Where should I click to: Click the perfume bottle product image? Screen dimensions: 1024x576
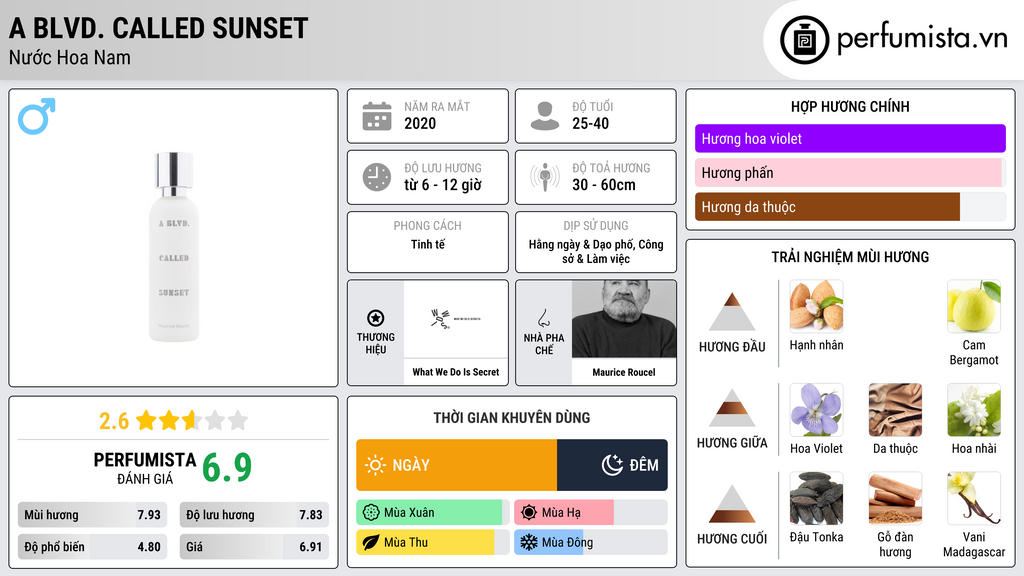click(x=174, y=247)
